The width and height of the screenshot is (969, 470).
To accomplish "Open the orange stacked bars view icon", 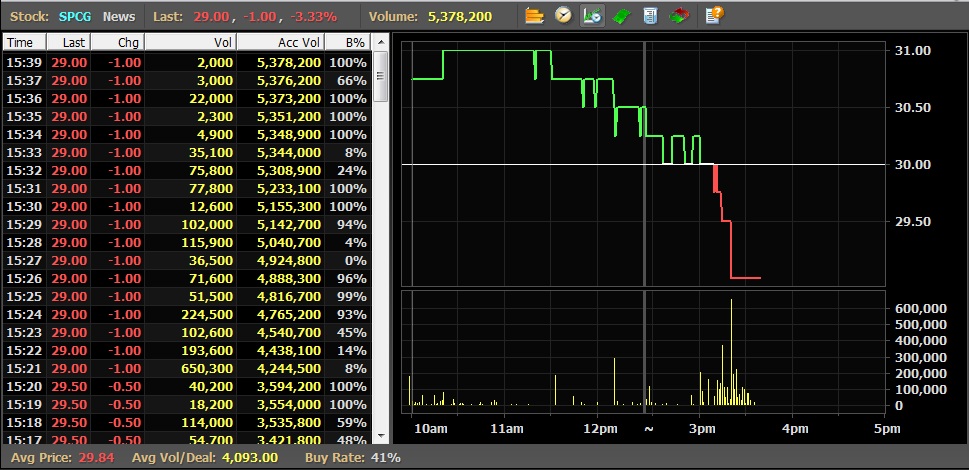I will (535, 15).
